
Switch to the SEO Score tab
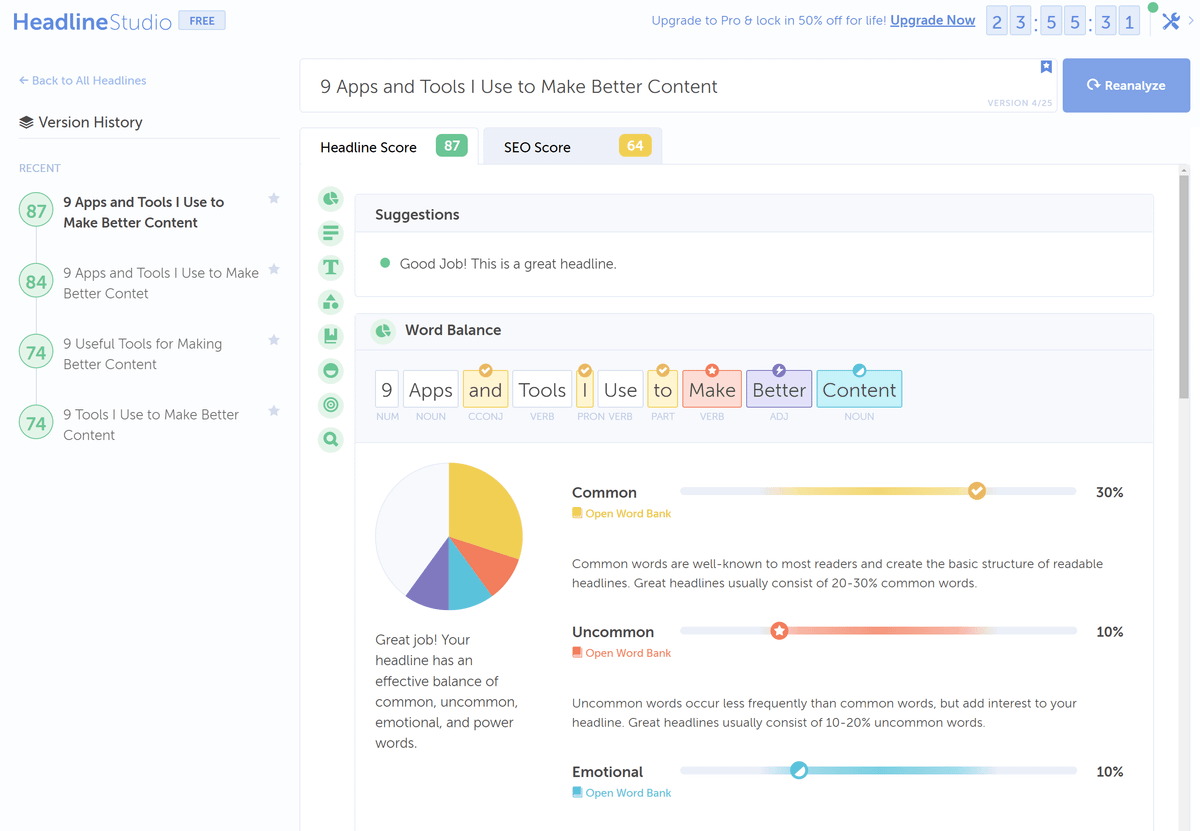pos(572,147)
